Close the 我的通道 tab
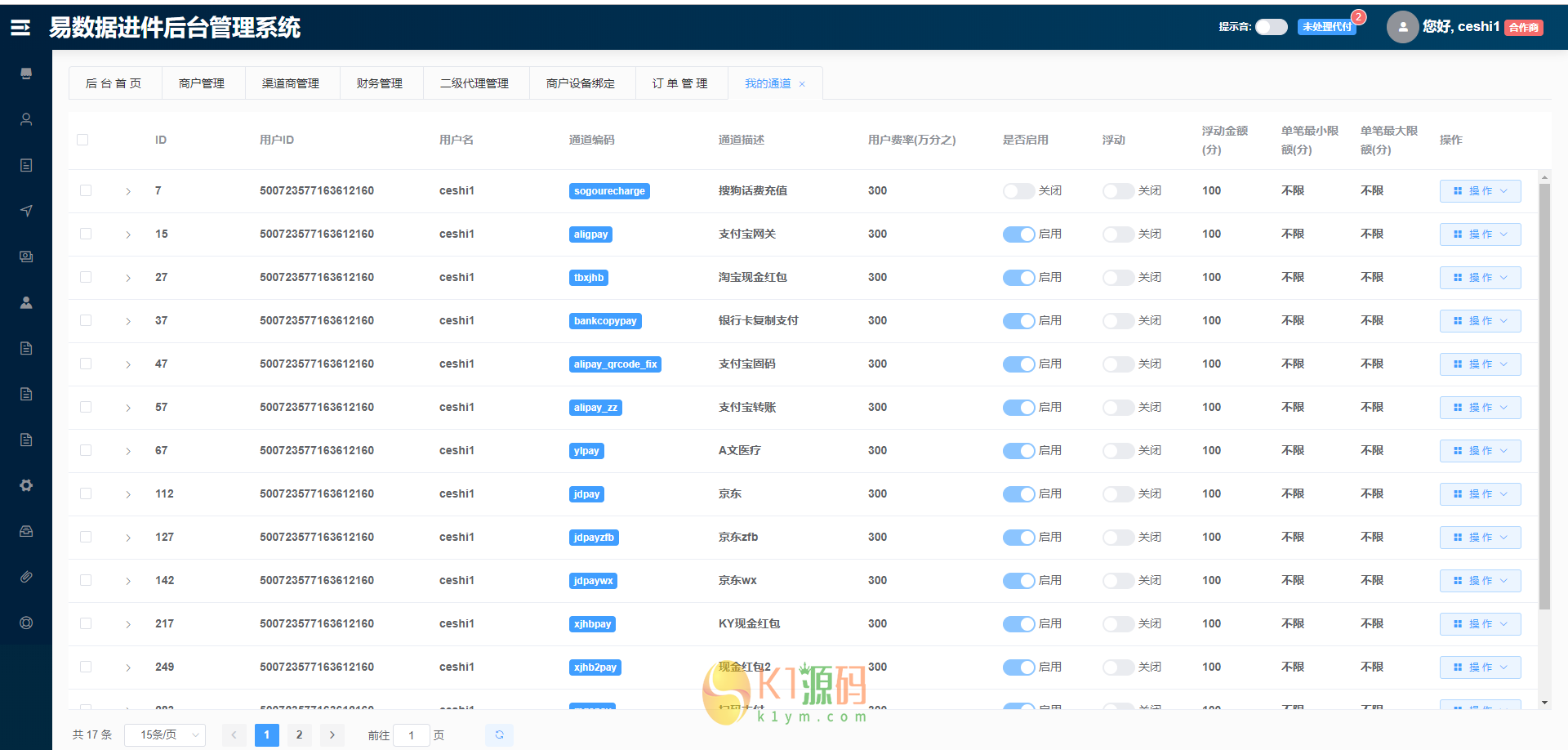The height and width of the screenshot is (750, 1568). (802, 84)
